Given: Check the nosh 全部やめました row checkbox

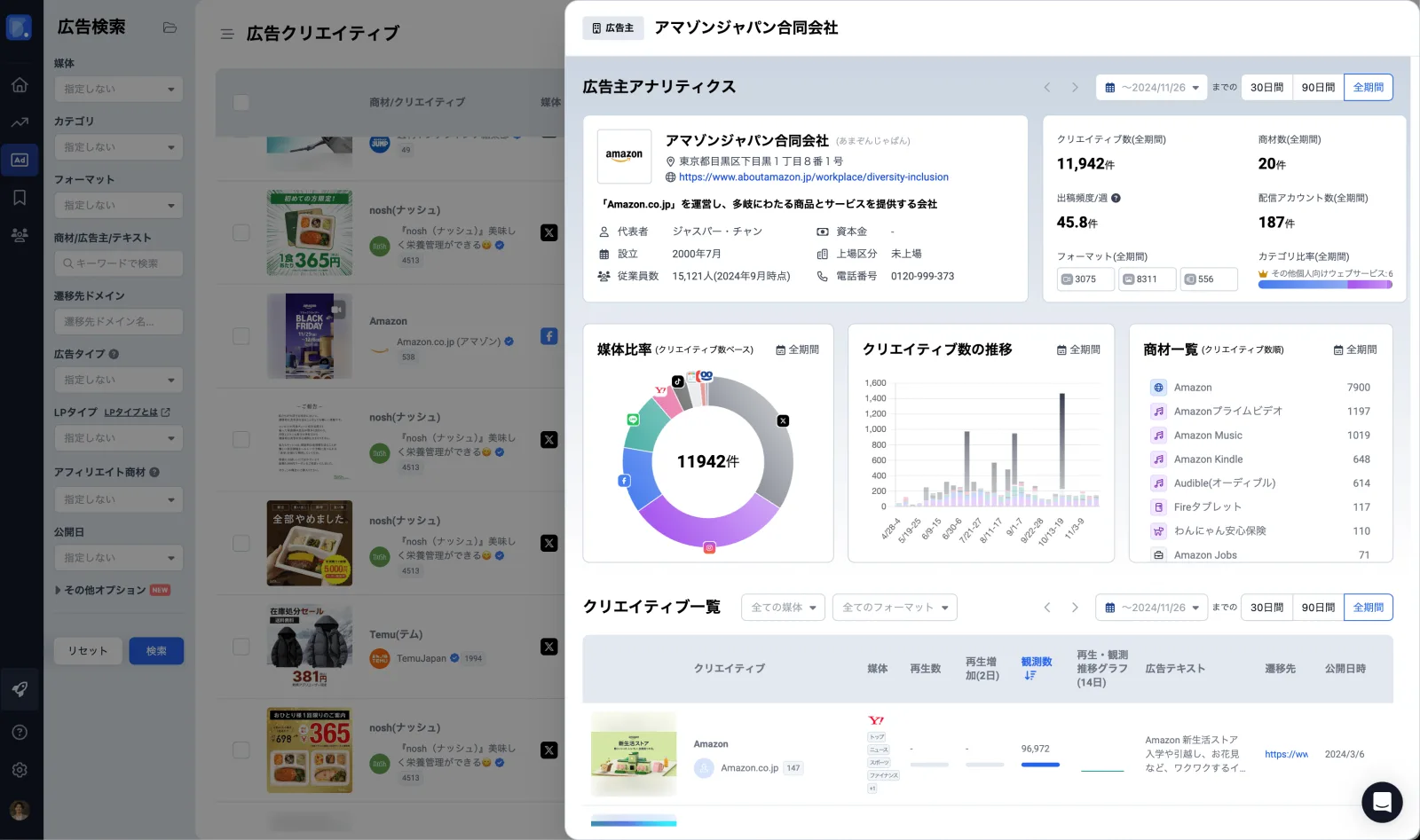Looking at the screenshot, I should pyautogui.click(x=241, y=543).
